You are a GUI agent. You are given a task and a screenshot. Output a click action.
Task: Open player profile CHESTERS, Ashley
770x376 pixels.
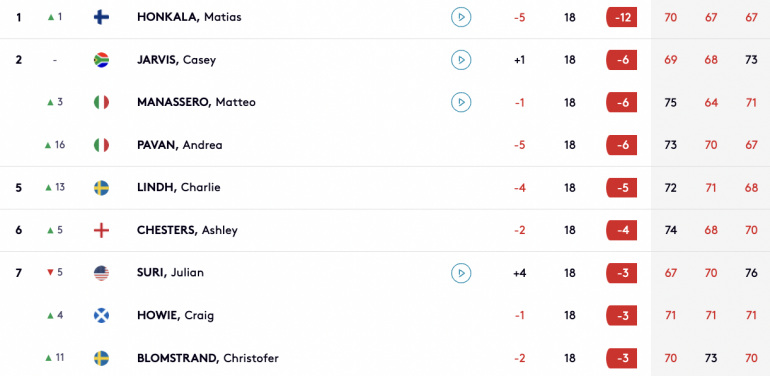pos(188,230)
